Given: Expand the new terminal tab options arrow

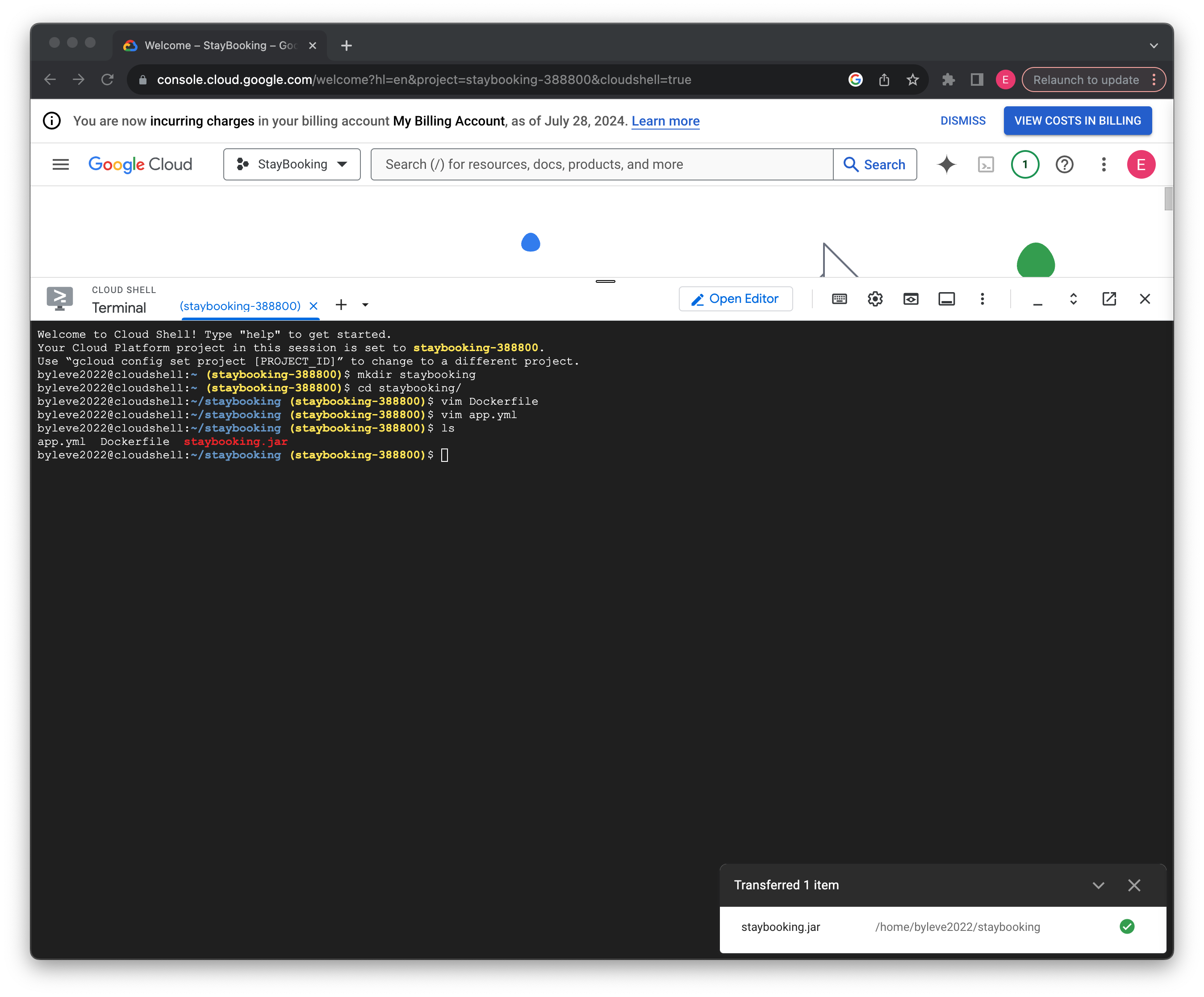Looking at the screenshot, I should (365, 305).
